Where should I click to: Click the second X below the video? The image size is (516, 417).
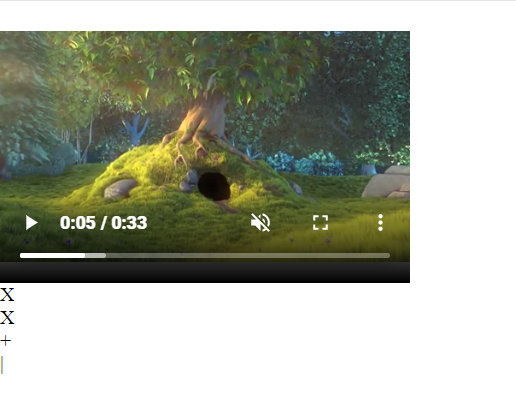[x=7, y=318]
